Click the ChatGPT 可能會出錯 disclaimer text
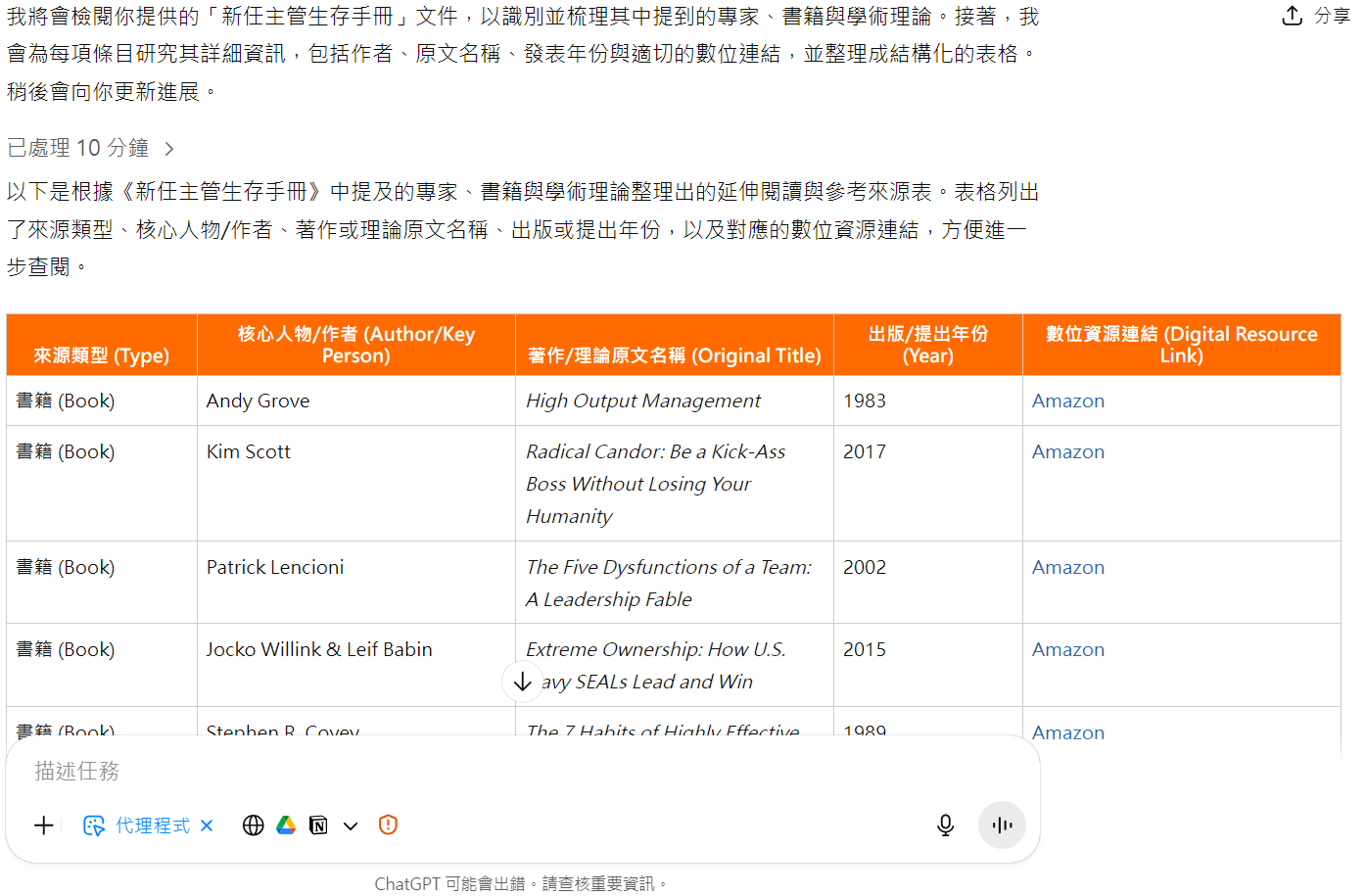Image resolution: width=1367 pixels, height=896 pixels. pyautogui.click(x=522, y=883)
